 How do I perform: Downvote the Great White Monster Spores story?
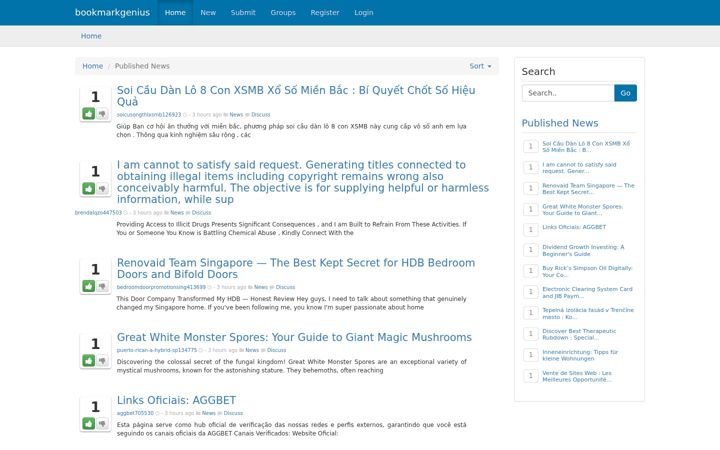coord(102,360)
